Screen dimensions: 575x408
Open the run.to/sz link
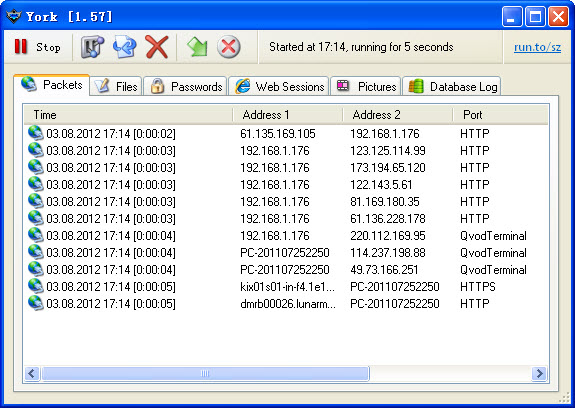tap(537, 47)
